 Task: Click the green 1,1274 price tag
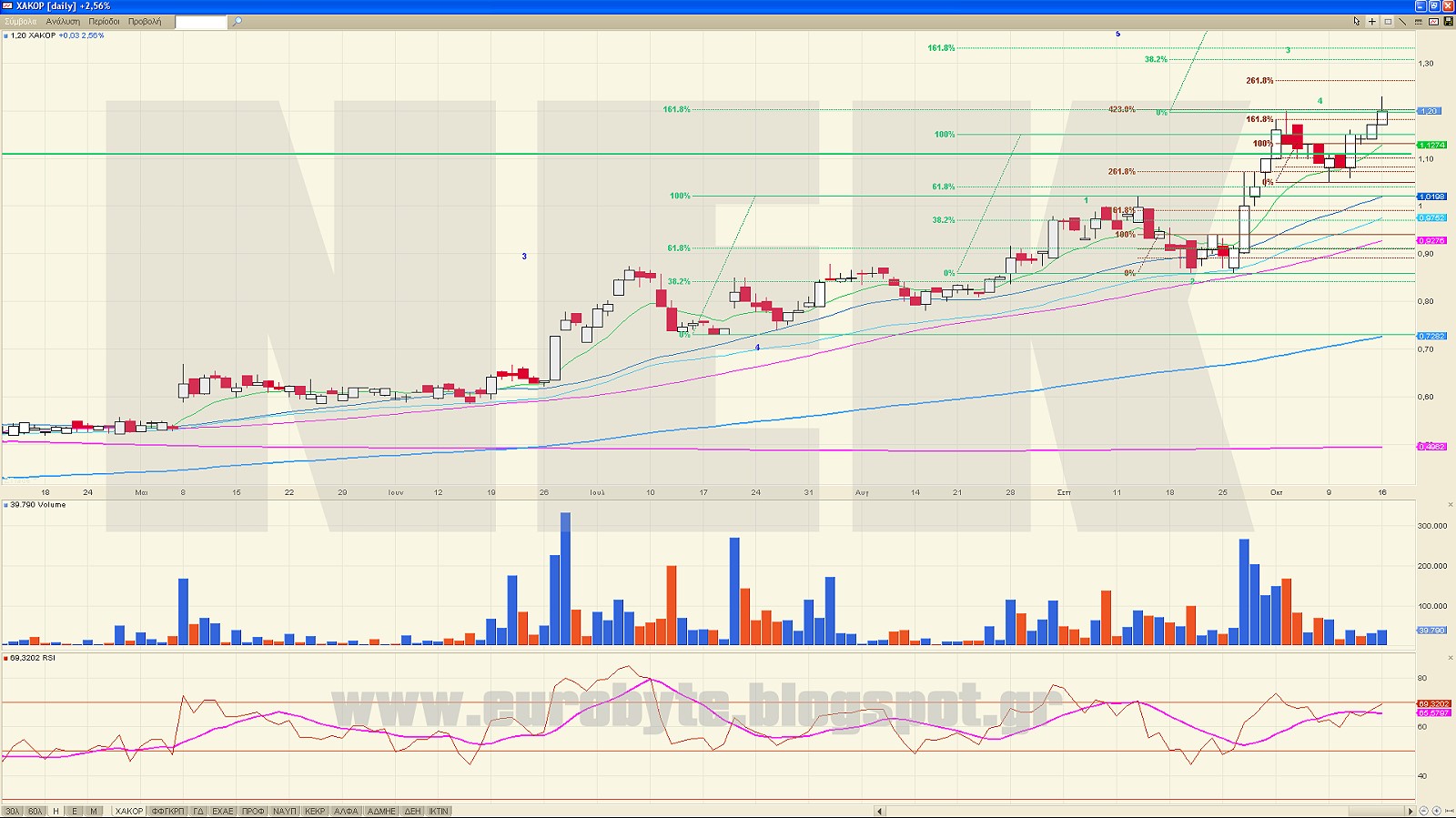point(1432,145)
